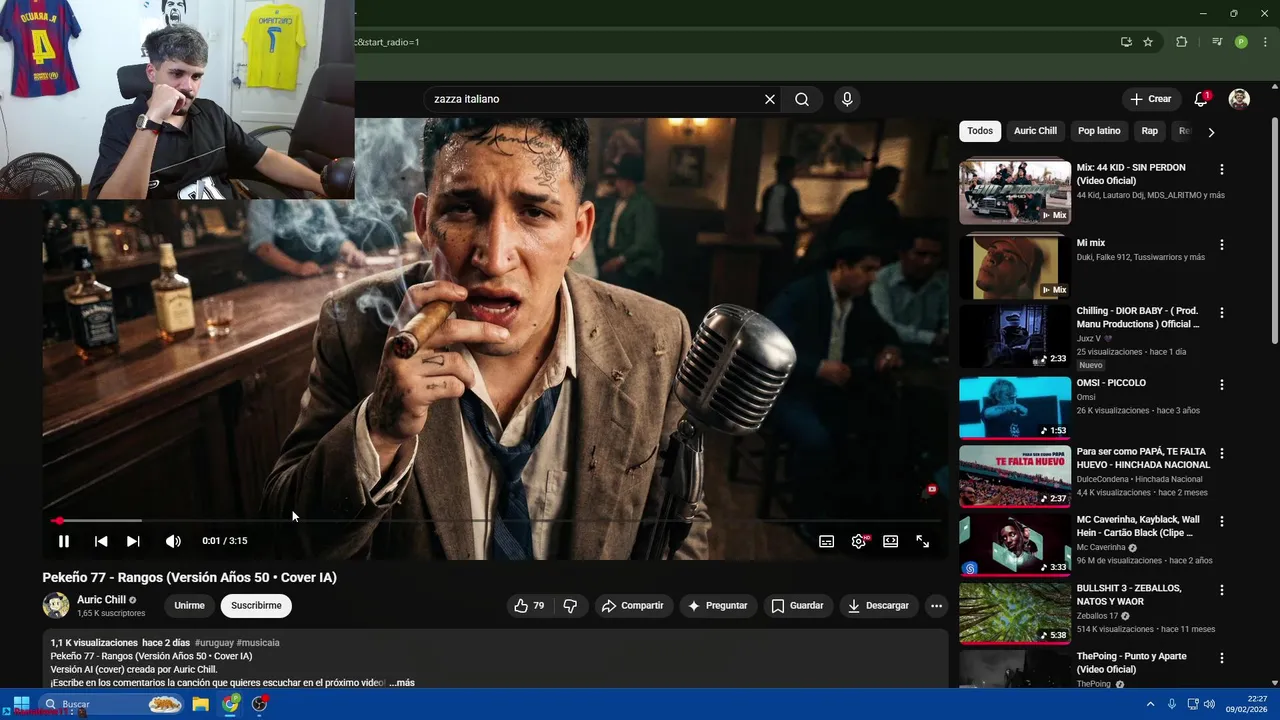Viewport: 1280px width, 720px height.
Task: Bookmark this page with star icon
Action: pos(1148,42)
